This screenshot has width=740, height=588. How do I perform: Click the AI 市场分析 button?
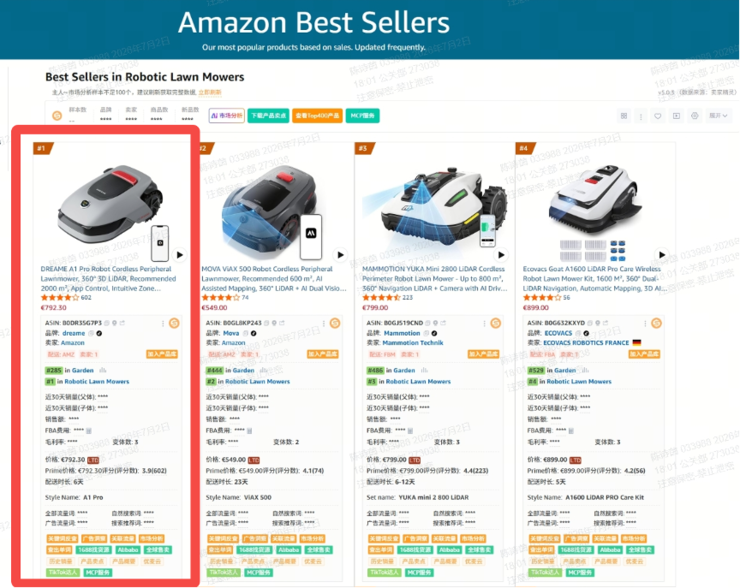tap(227, 116)
